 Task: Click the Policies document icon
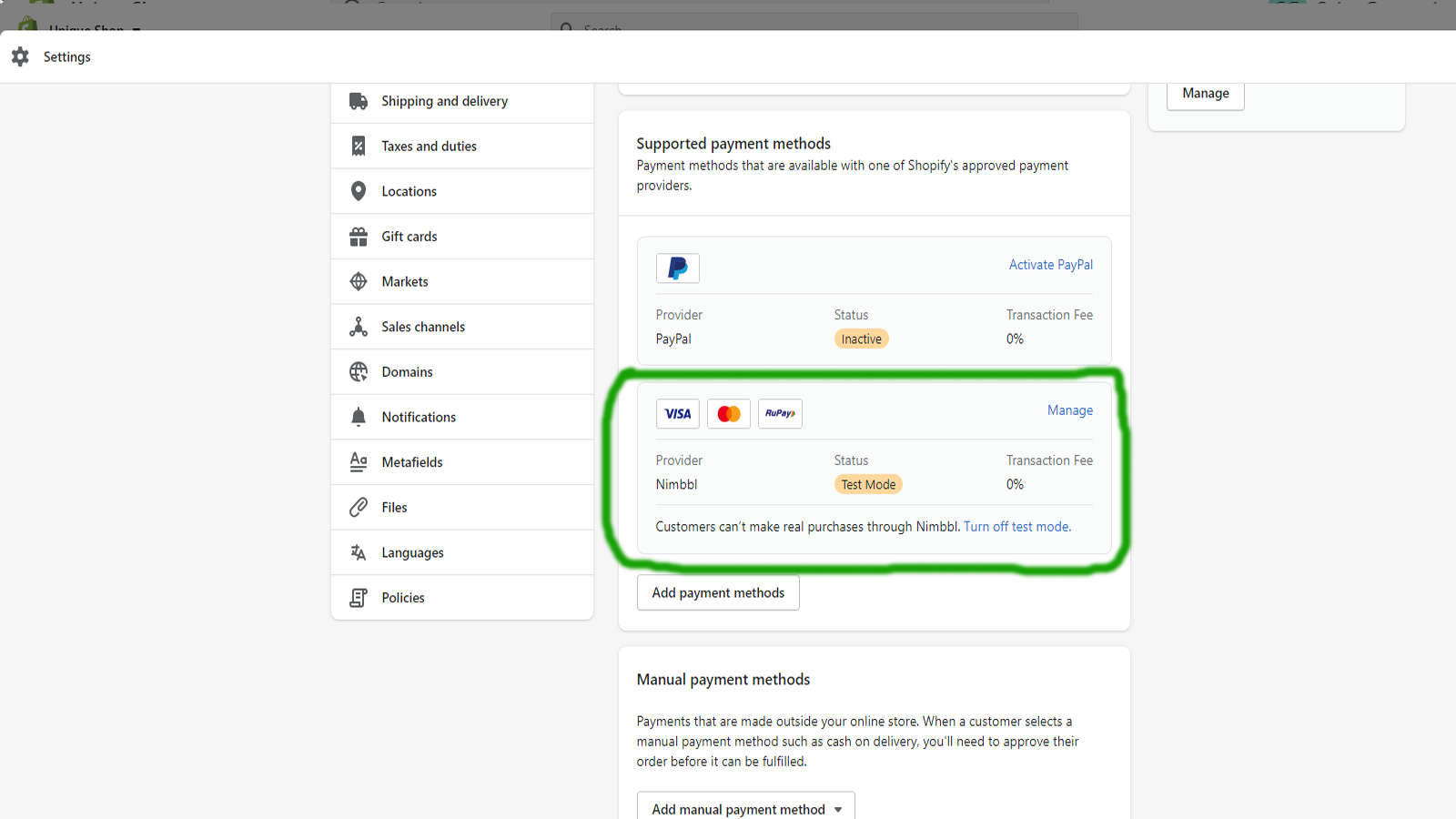pyautogui.click(x=359, y=598)
